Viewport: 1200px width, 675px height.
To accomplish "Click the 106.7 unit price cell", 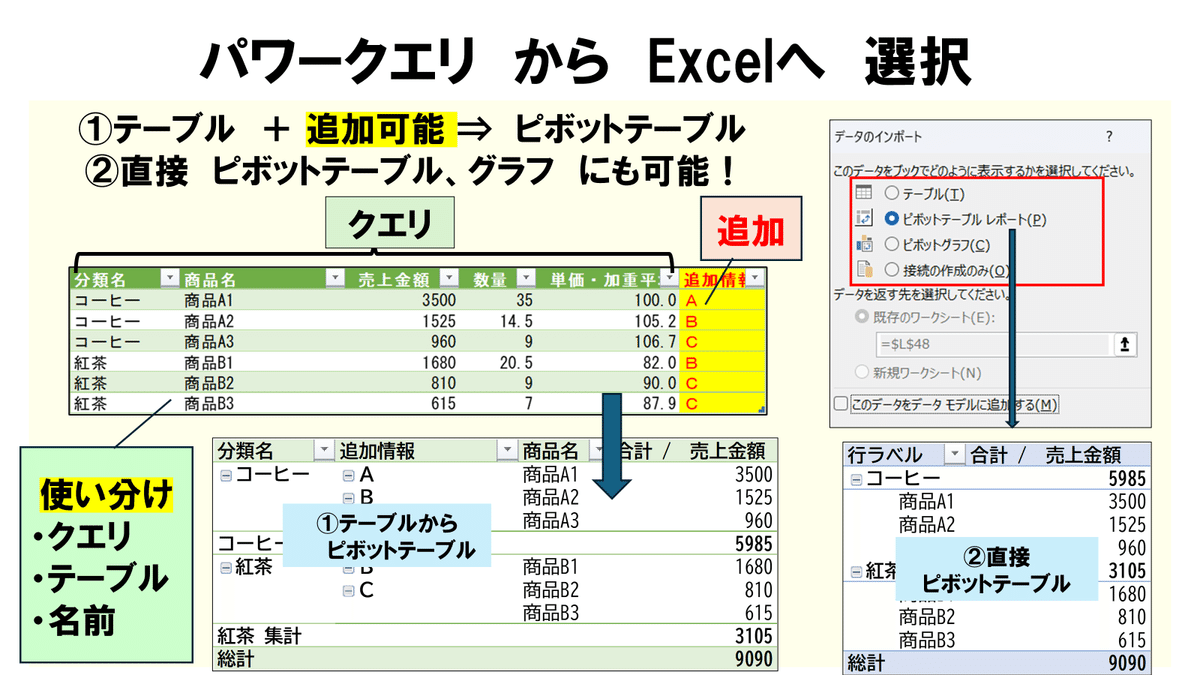I will (654, 341).
